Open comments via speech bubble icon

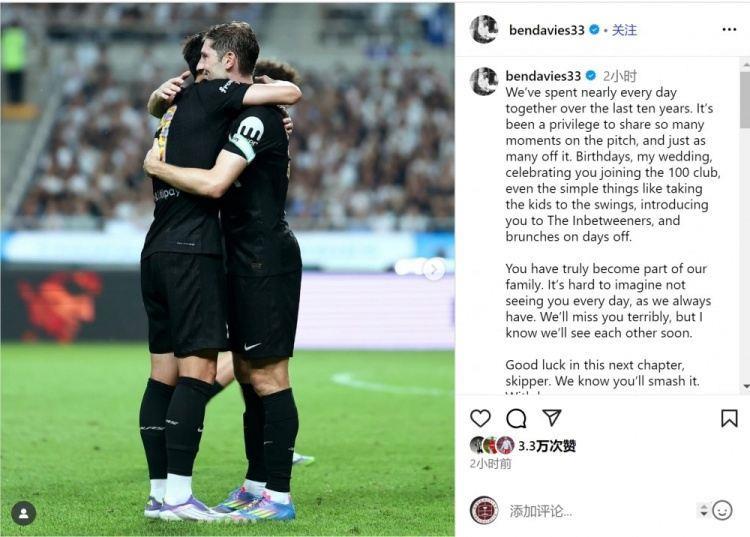point(516,418)
